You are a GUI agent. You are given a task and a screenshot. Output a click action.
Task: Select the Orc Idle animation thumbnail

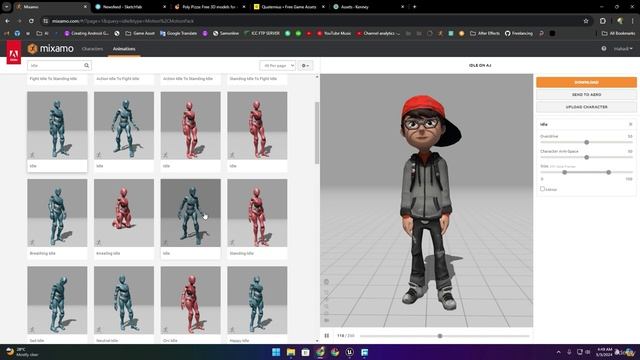point(191,300)
